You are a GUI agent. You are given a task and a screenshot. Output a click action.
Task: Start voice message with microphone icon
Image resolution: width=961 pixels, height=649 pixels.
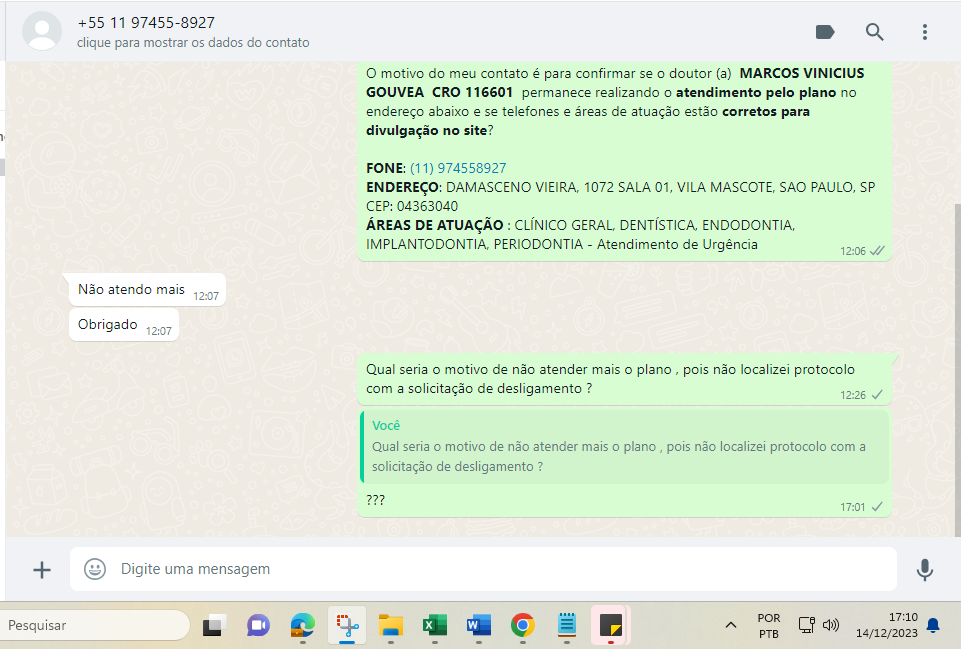[x=925, y=570]
